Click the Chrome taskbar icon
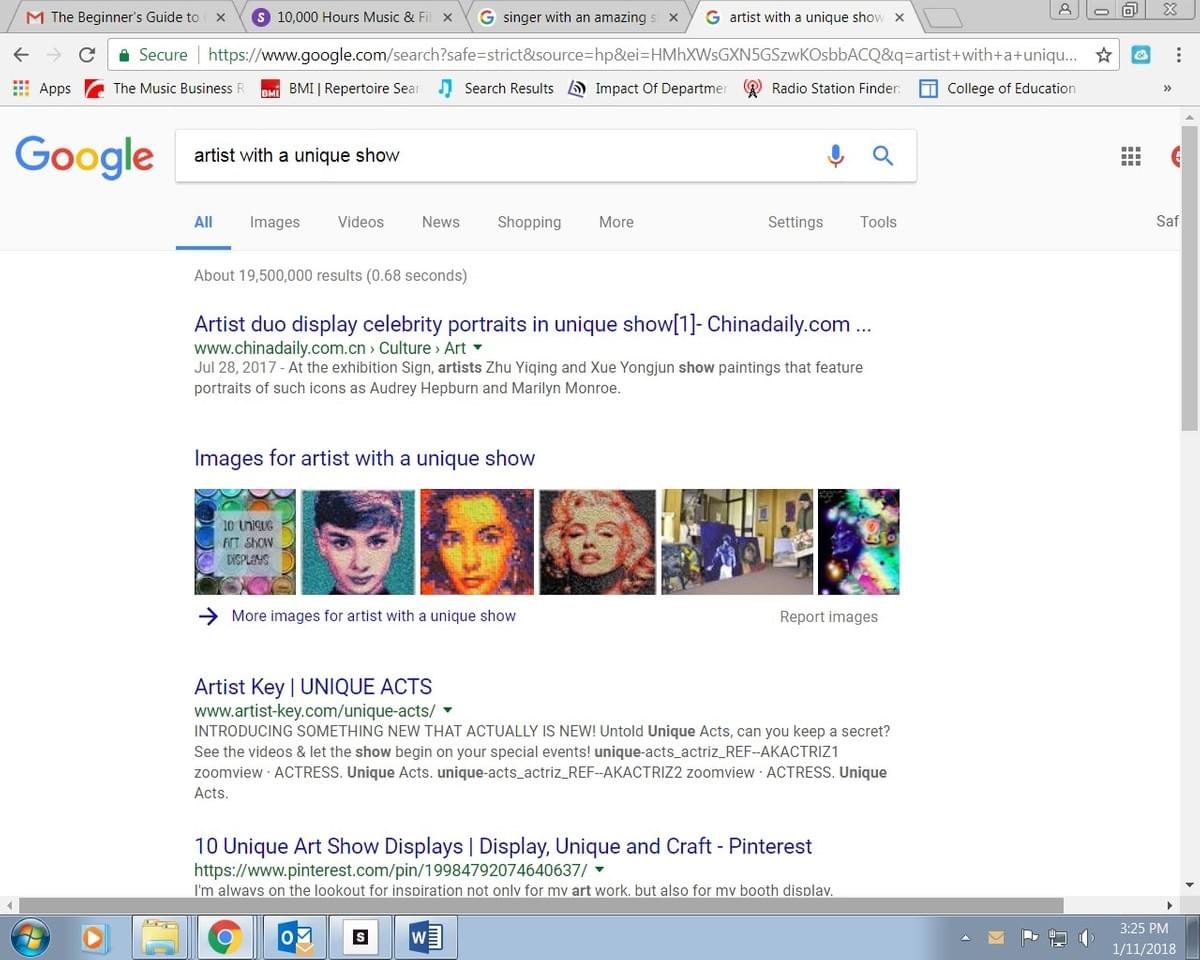Screen dimensions: 1200x960 pos(225,937)
